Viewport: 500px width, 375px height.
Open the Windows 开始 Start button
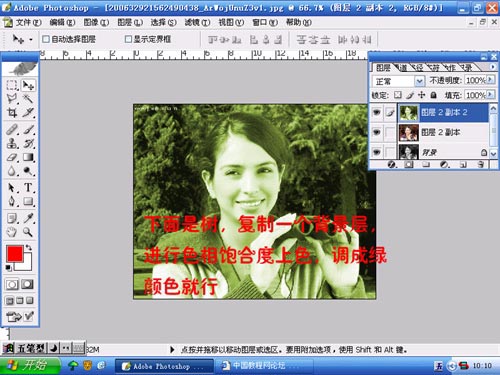click(x=30, y=365)
